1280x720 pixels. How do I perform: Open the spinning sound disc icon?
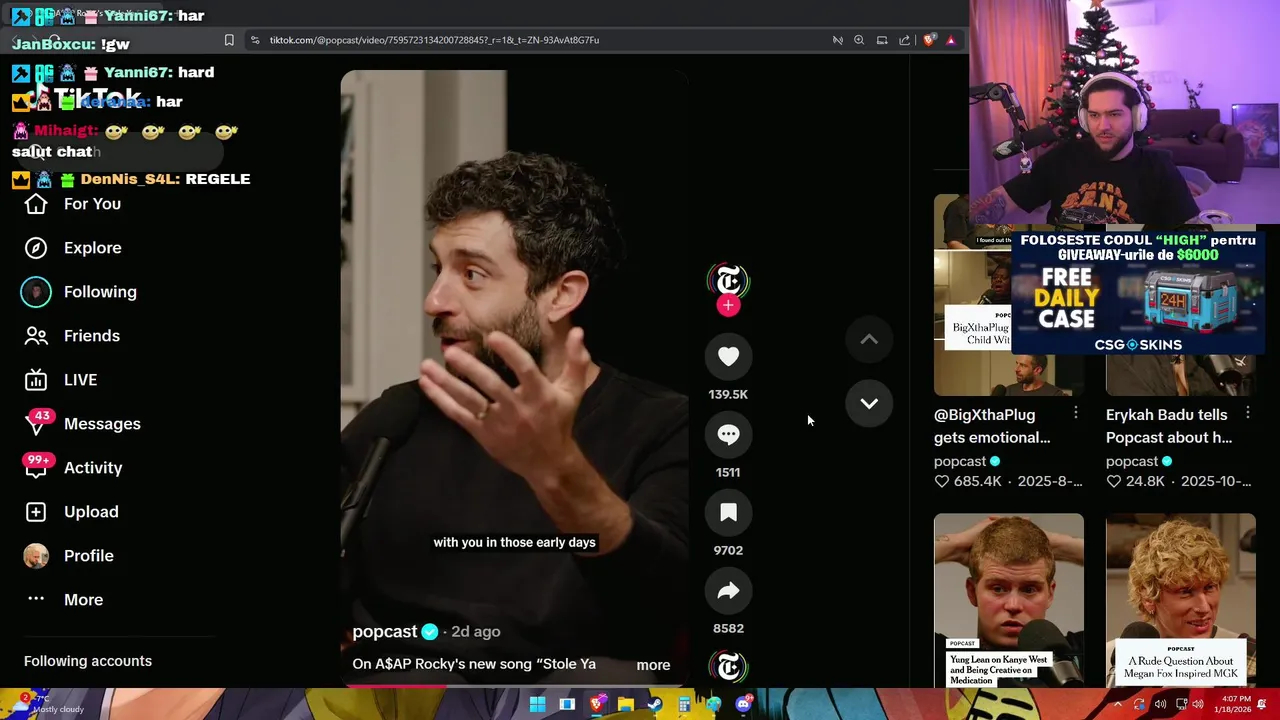728,667
